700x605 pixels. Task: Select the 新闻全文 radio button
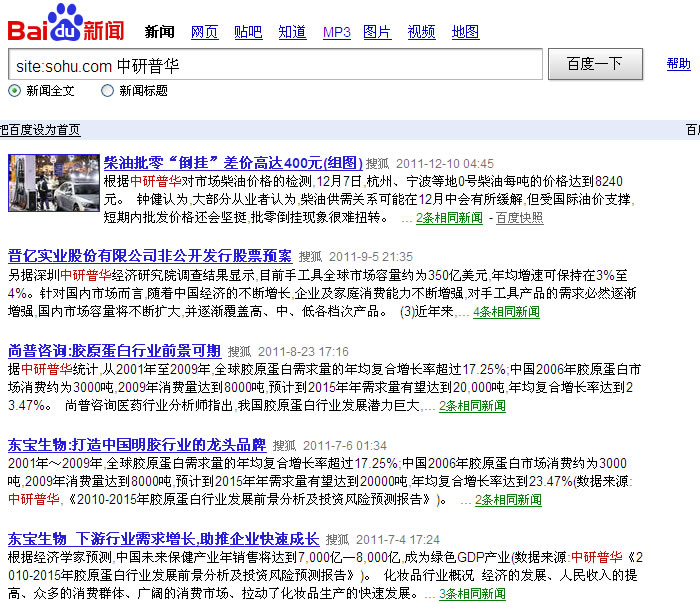[15, 91]
